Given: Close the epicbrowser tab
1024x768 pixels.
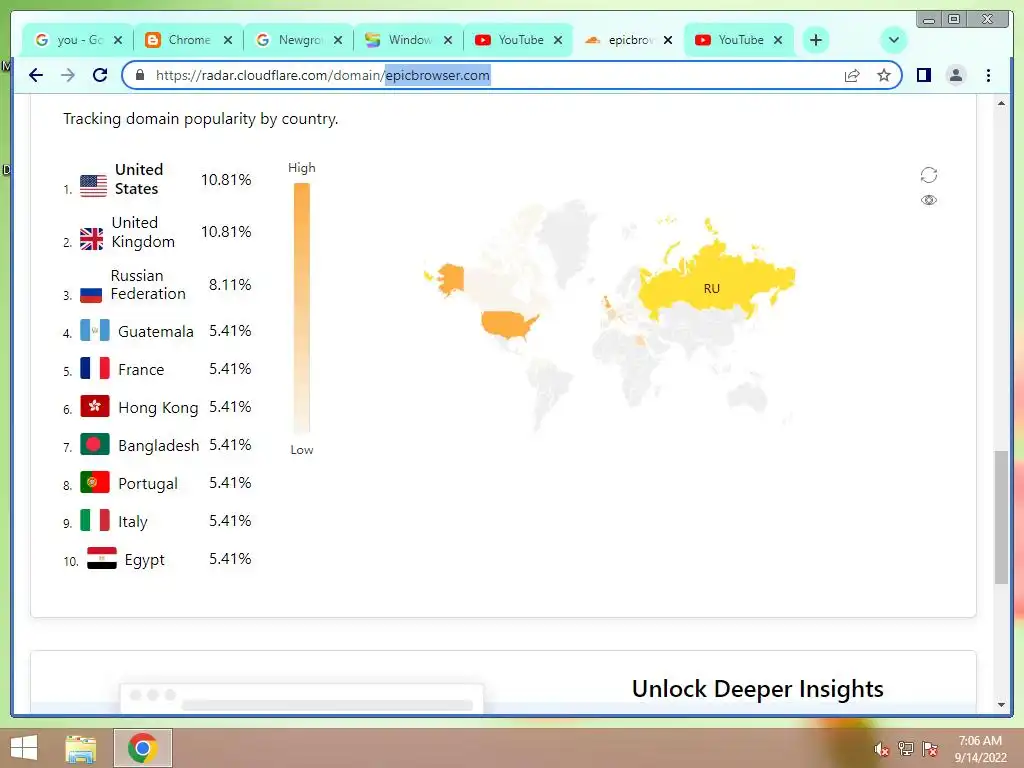Looking at the screenshot, I should [667, 40].
